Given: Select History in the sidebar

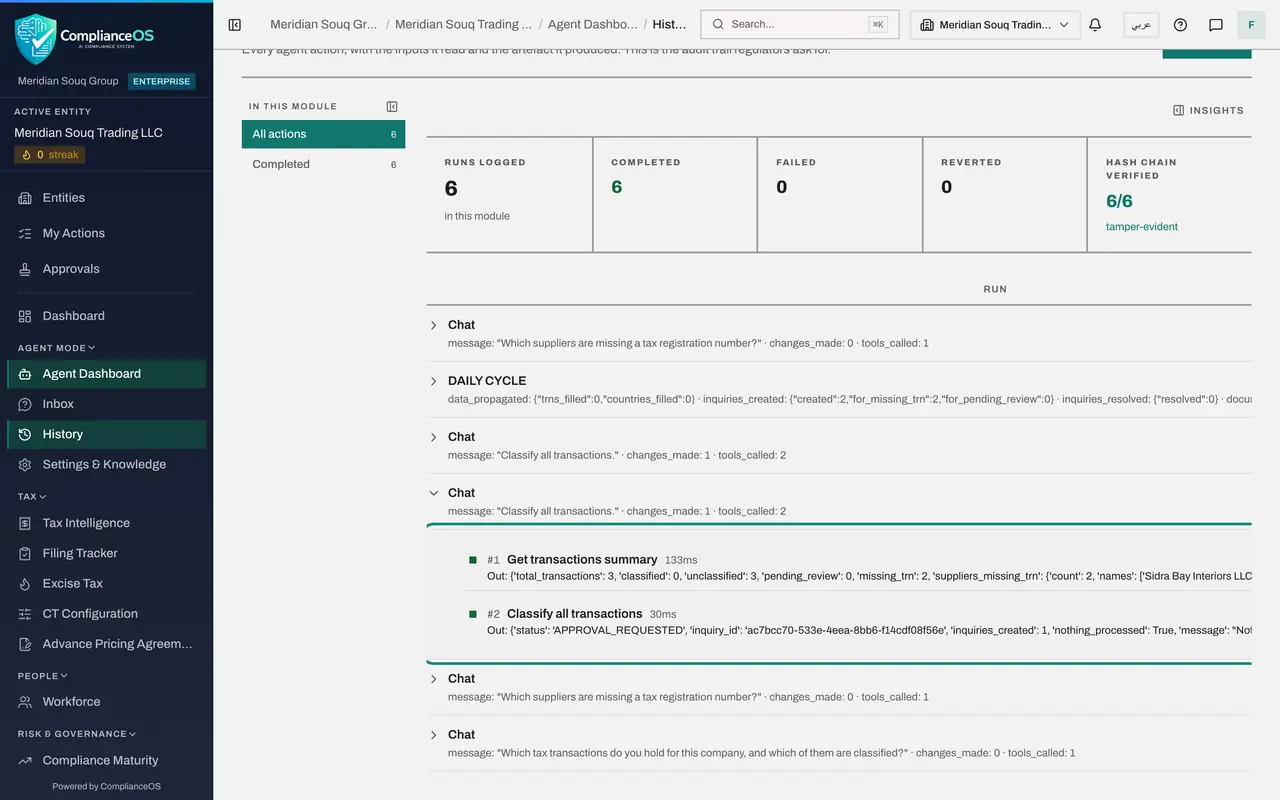Looking at the screenshot, I should point(106,434).
